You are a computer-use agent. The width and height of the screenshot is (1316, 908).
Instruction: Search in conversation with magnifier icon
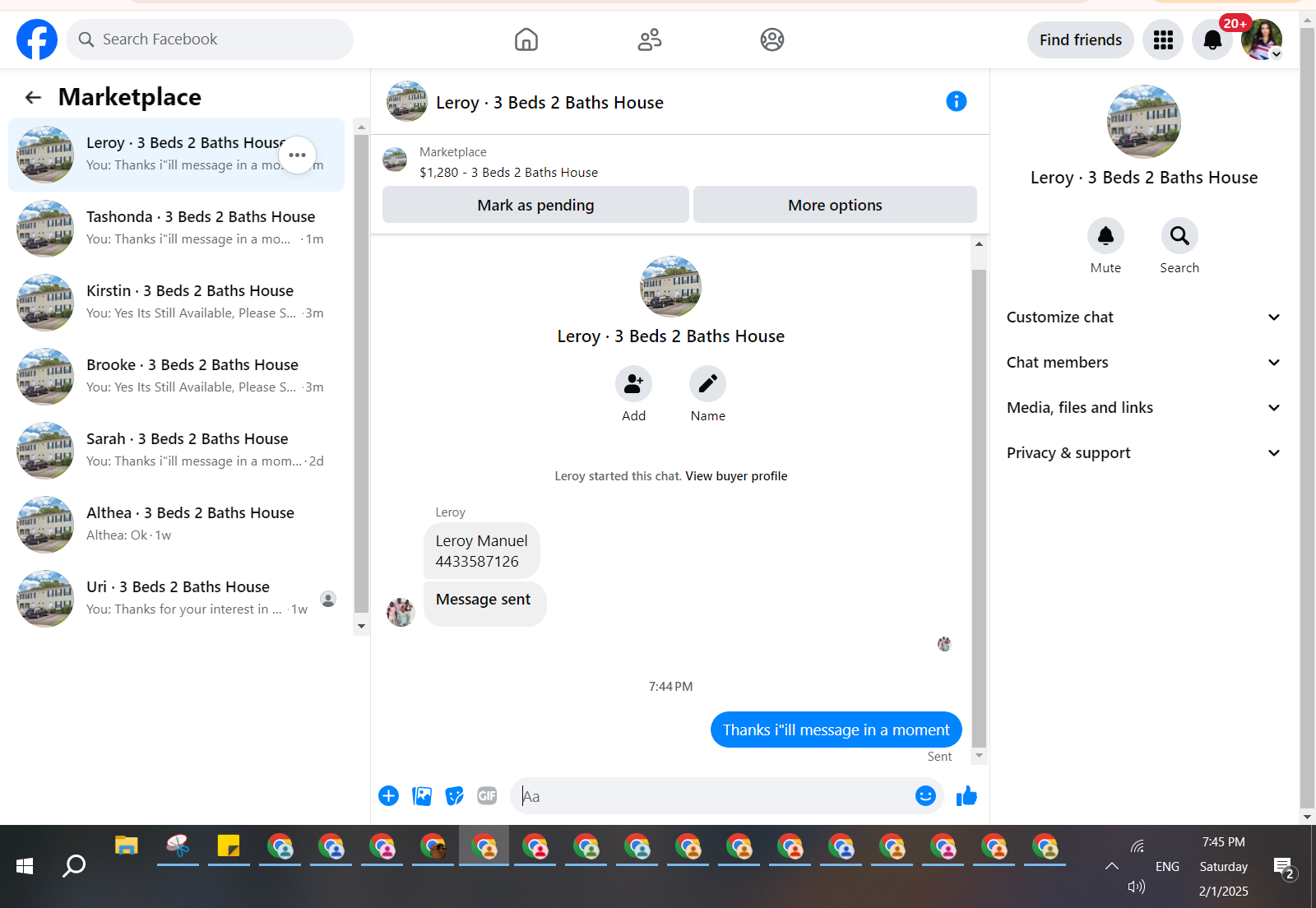tap(1179, 236)
